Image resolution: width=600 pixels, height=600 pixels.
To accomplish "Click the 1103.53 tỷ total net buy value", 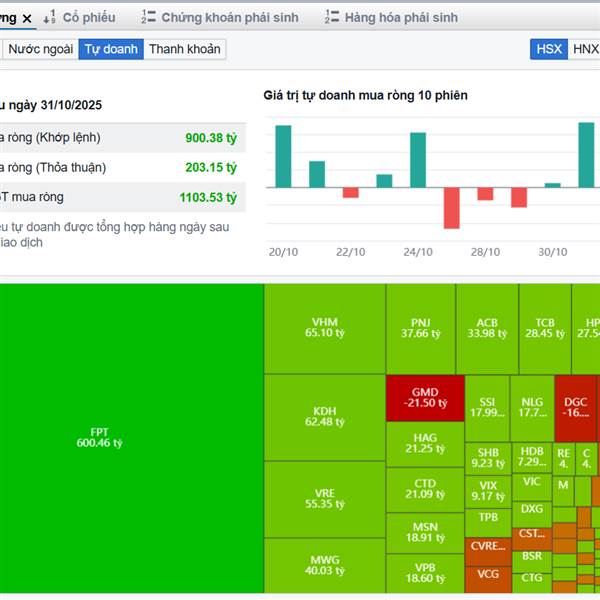I will (208, 197).
